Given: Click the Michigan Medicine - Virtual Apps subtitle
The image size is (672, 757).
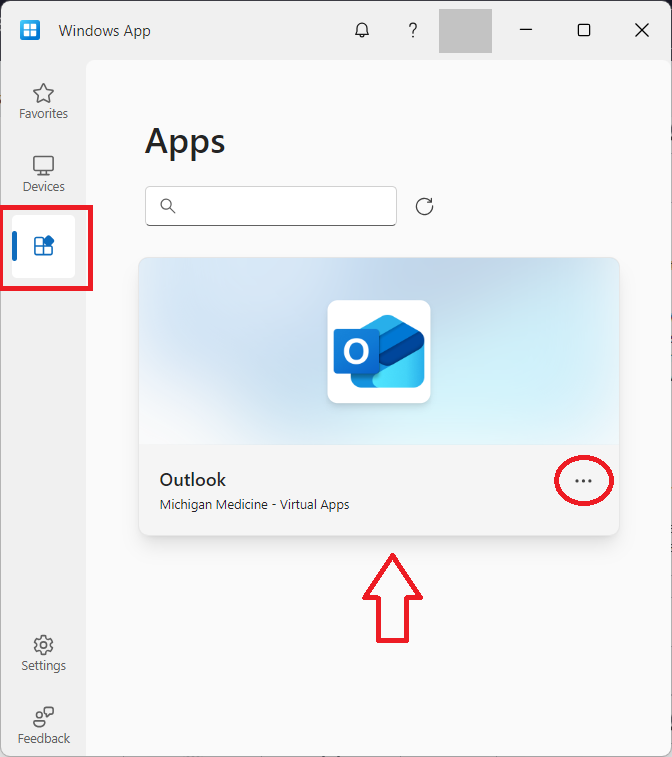Looking at the screenshot, I should pos(254,505).
